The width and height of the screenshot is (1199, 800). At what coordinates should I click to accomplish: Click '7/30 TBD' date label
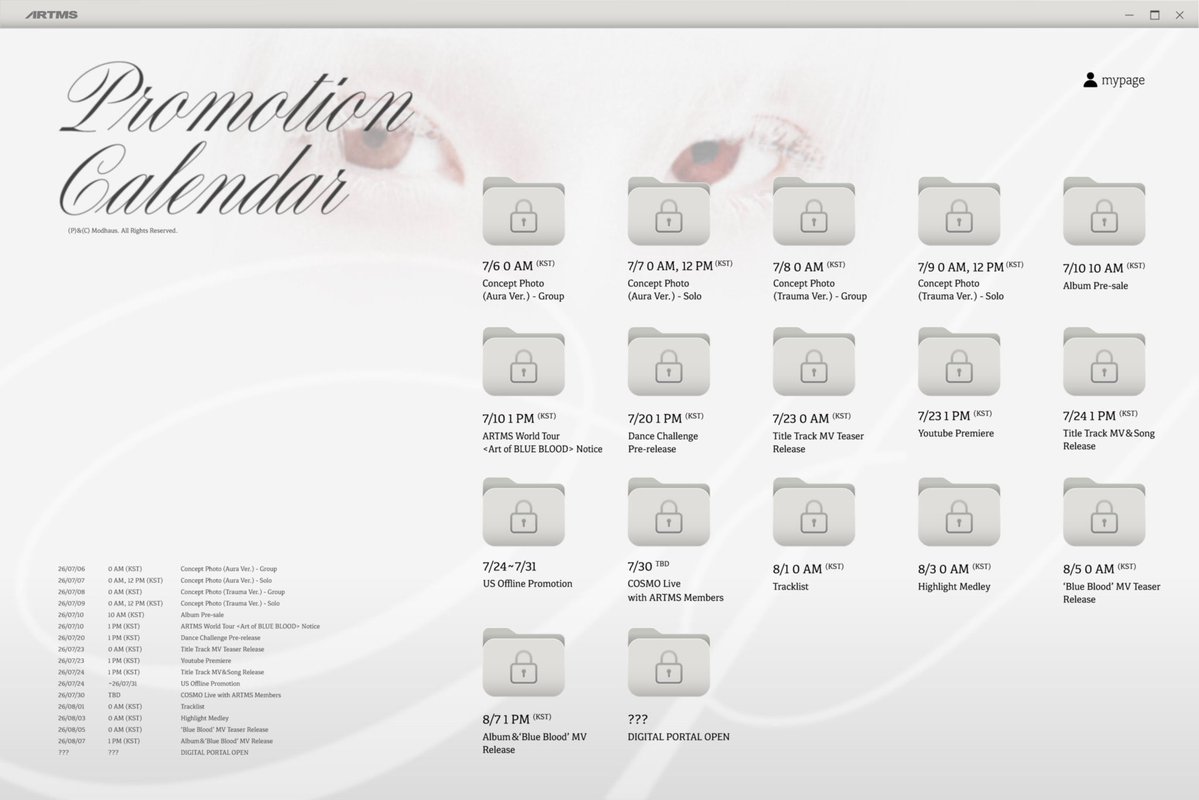[648, 566]
